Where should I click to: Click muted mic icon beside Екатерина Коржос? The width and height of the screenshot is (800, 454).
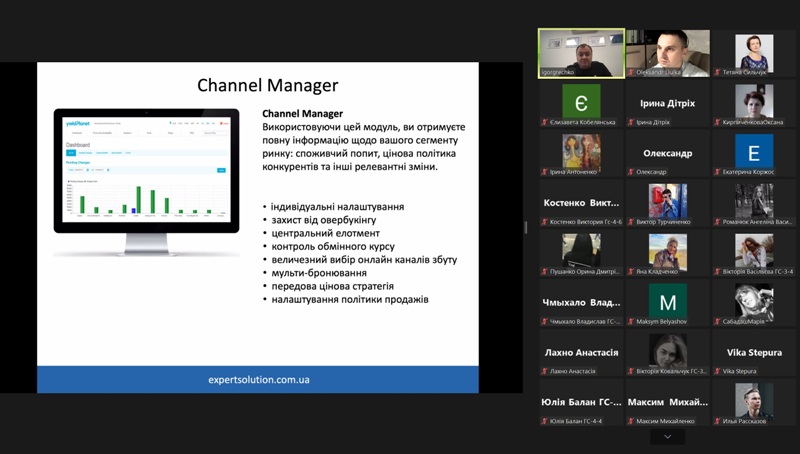[717, 172]
